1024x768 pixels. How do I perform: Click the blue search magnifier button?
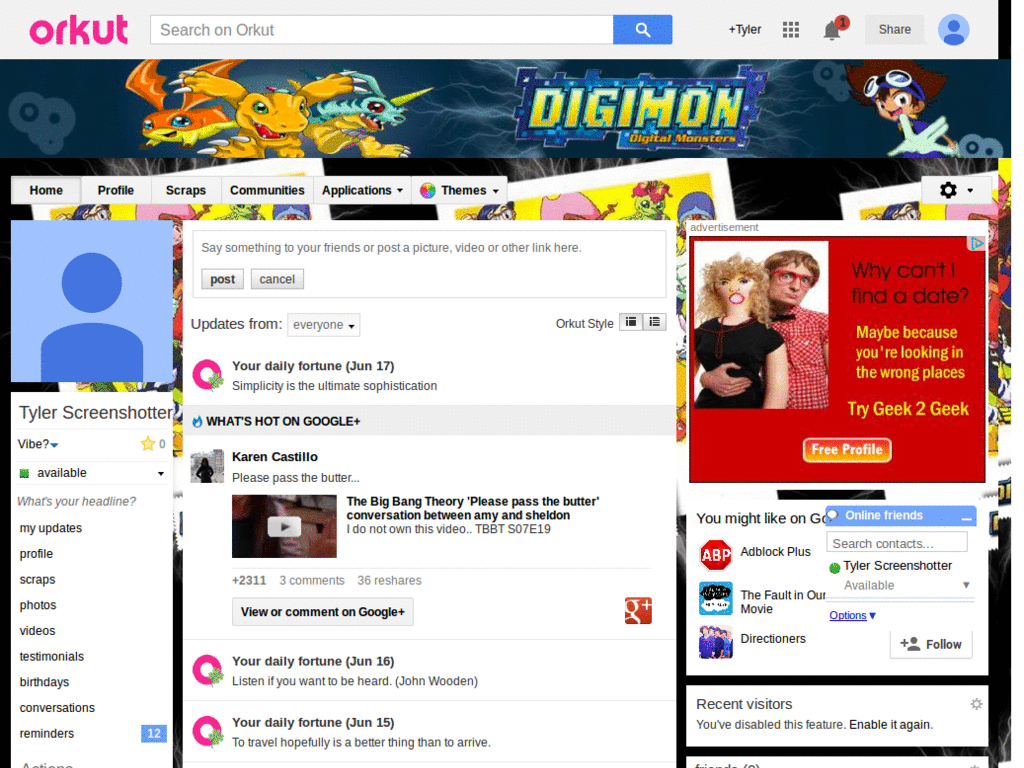click(x=642, y=30)
